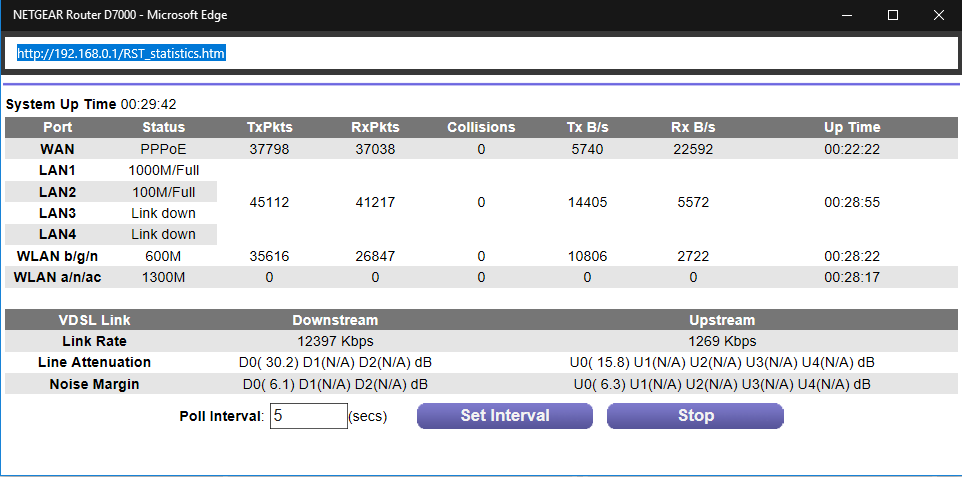Image resolution: width=962 pixels, height=477 pixels.
Task: Click the 600M status value
Action: (163, 256)
